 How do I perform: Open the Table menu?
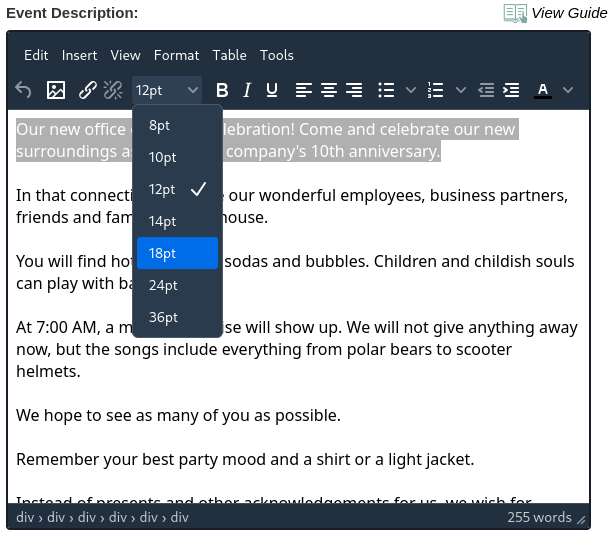(229, 55)
